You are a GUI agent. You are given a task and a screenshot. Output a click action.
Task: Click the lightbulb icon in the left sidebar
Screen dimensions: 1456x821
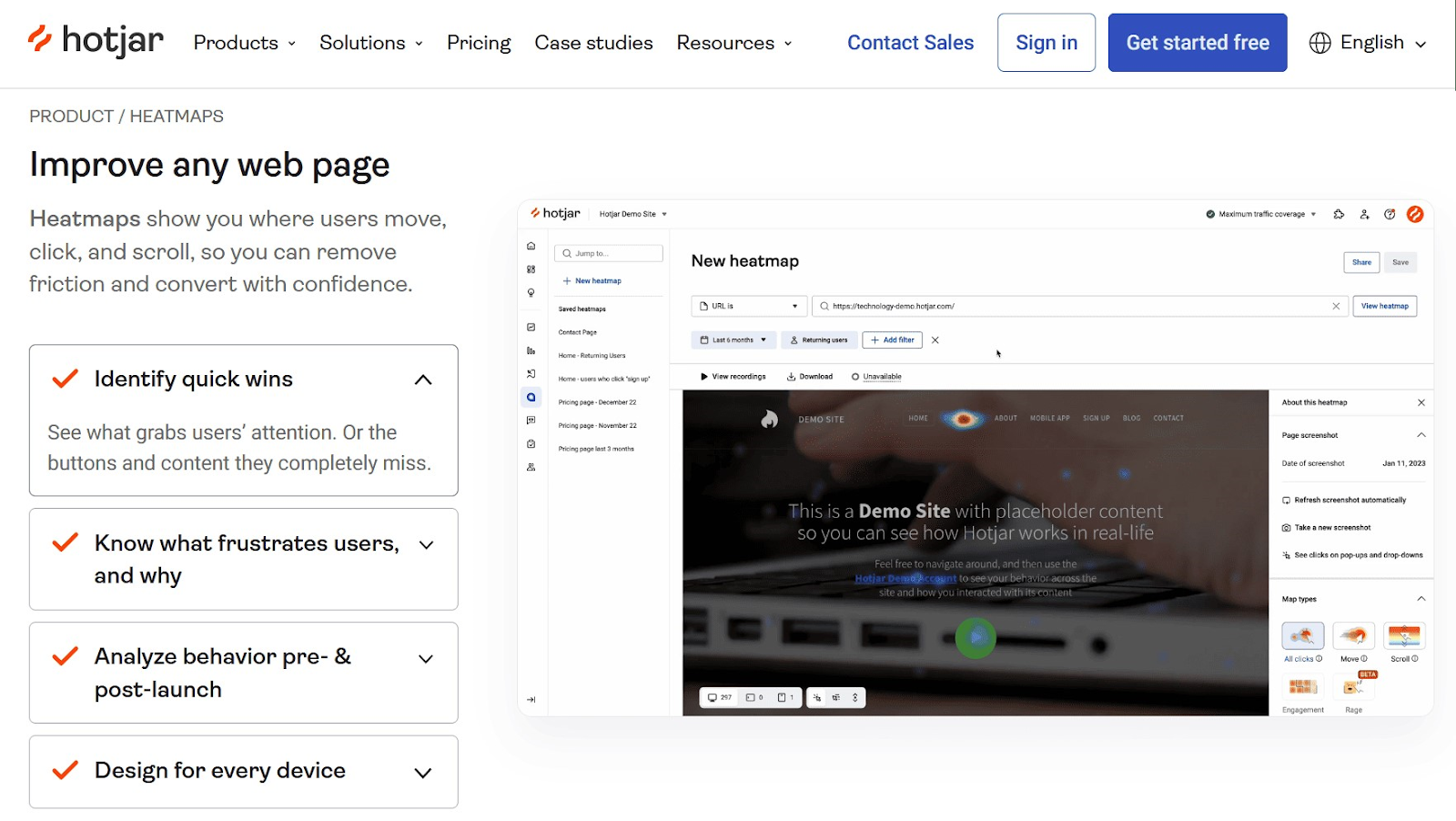531,292
